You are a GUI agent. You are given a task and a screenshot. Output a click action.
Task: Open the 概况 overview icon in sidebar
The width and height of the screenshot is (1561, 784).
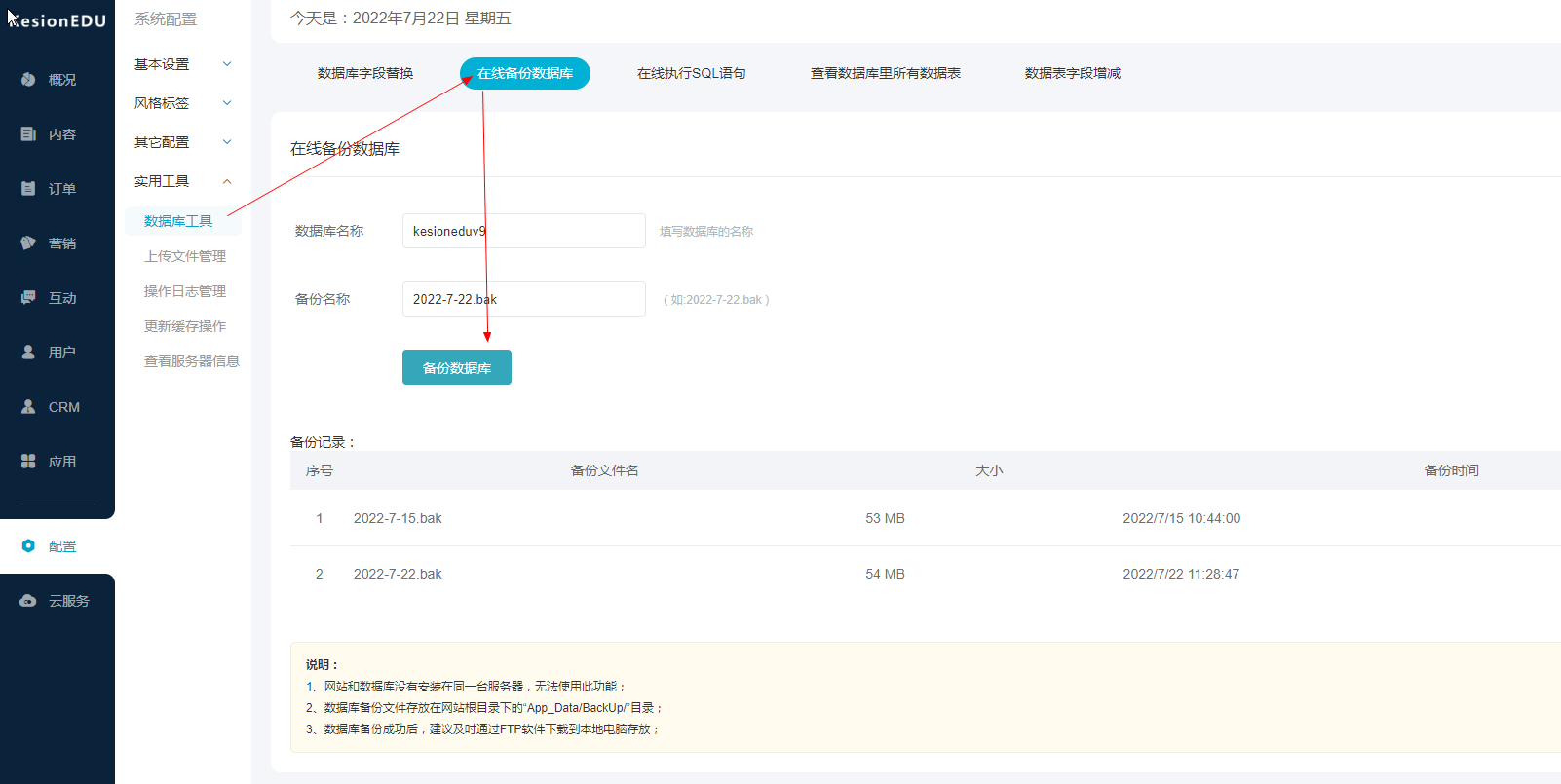(28, 80)
